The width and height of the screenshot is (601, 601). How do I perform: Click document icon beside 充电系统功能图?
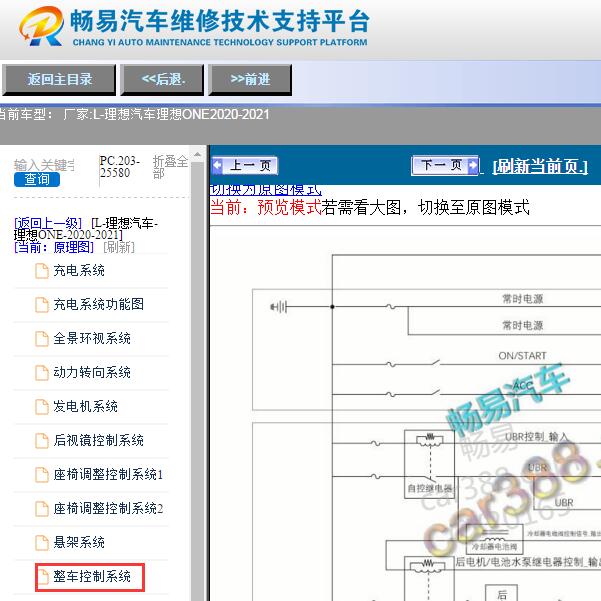click(42, 305)
